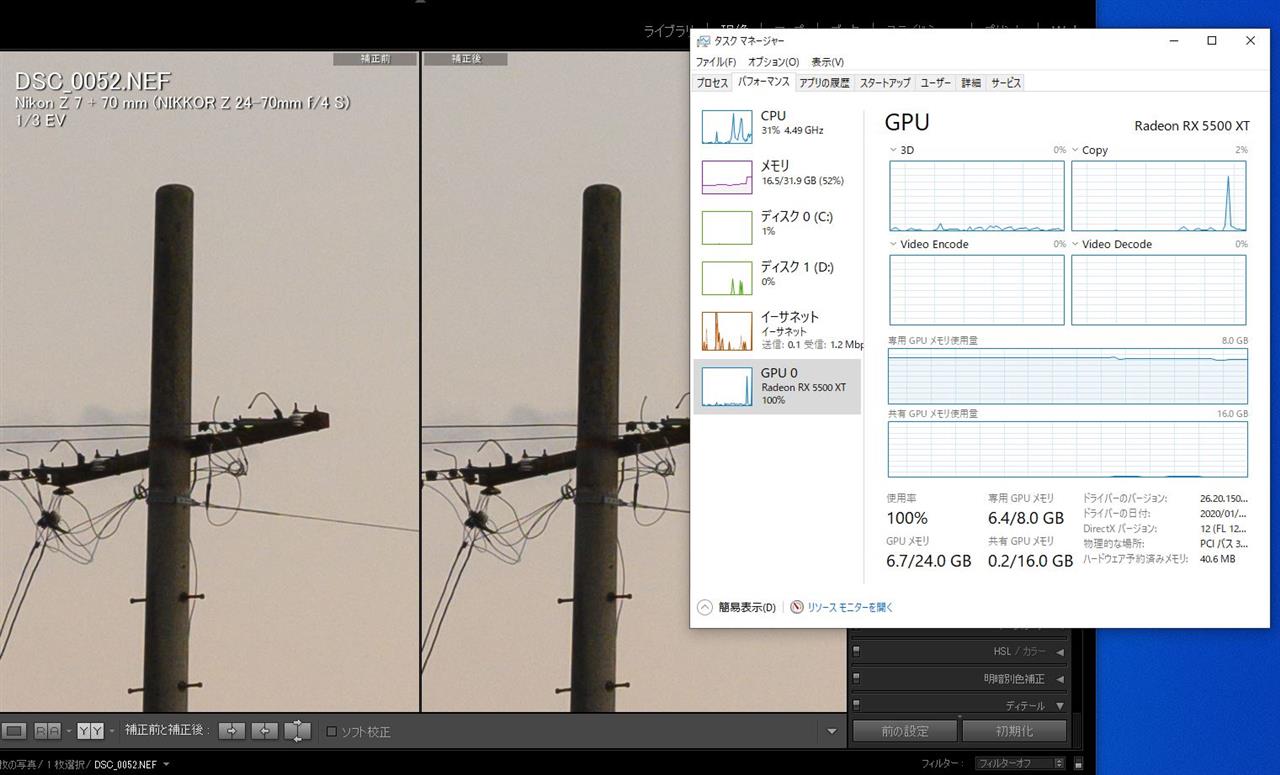Collapse the ディテール panel

[1060, 705]
